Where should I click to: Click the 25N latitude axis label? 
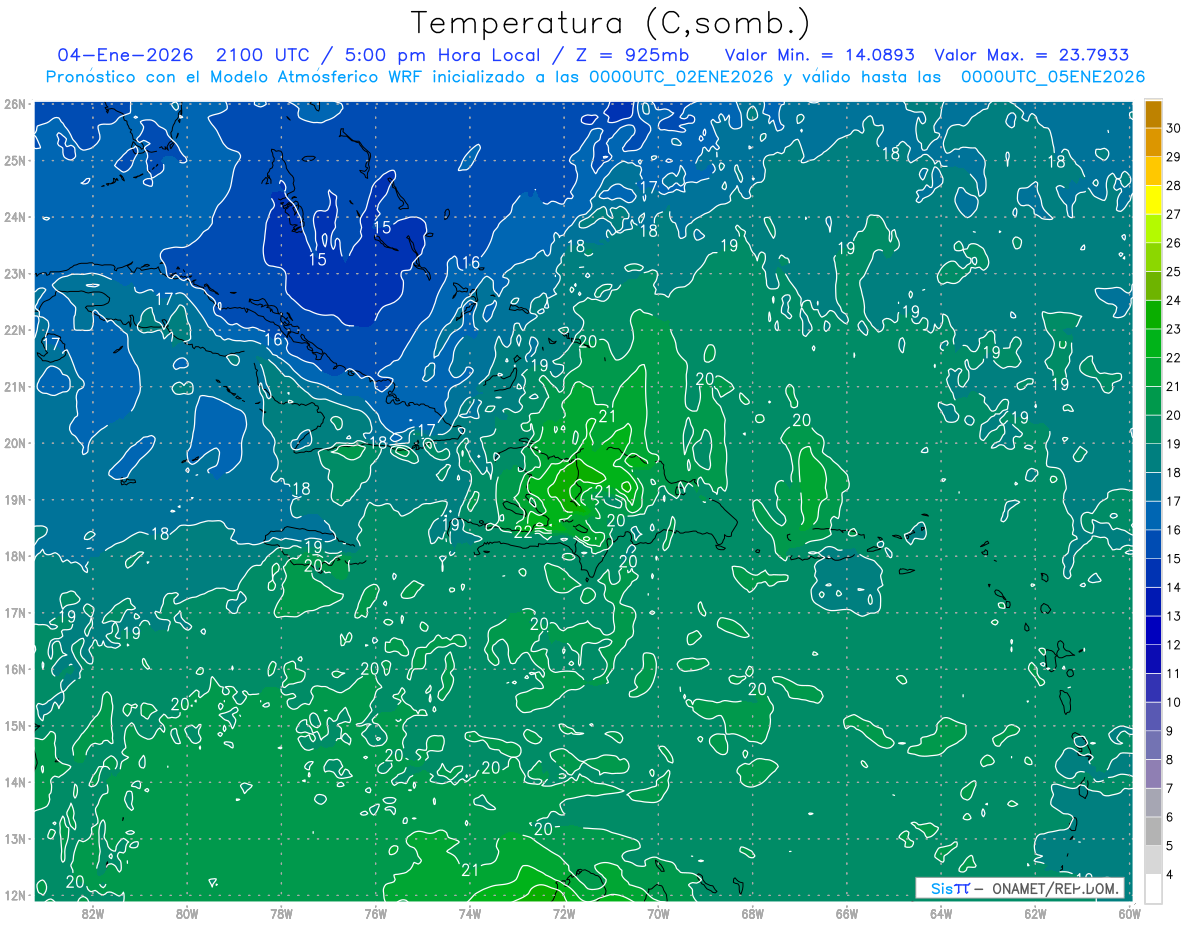point(15,160)
